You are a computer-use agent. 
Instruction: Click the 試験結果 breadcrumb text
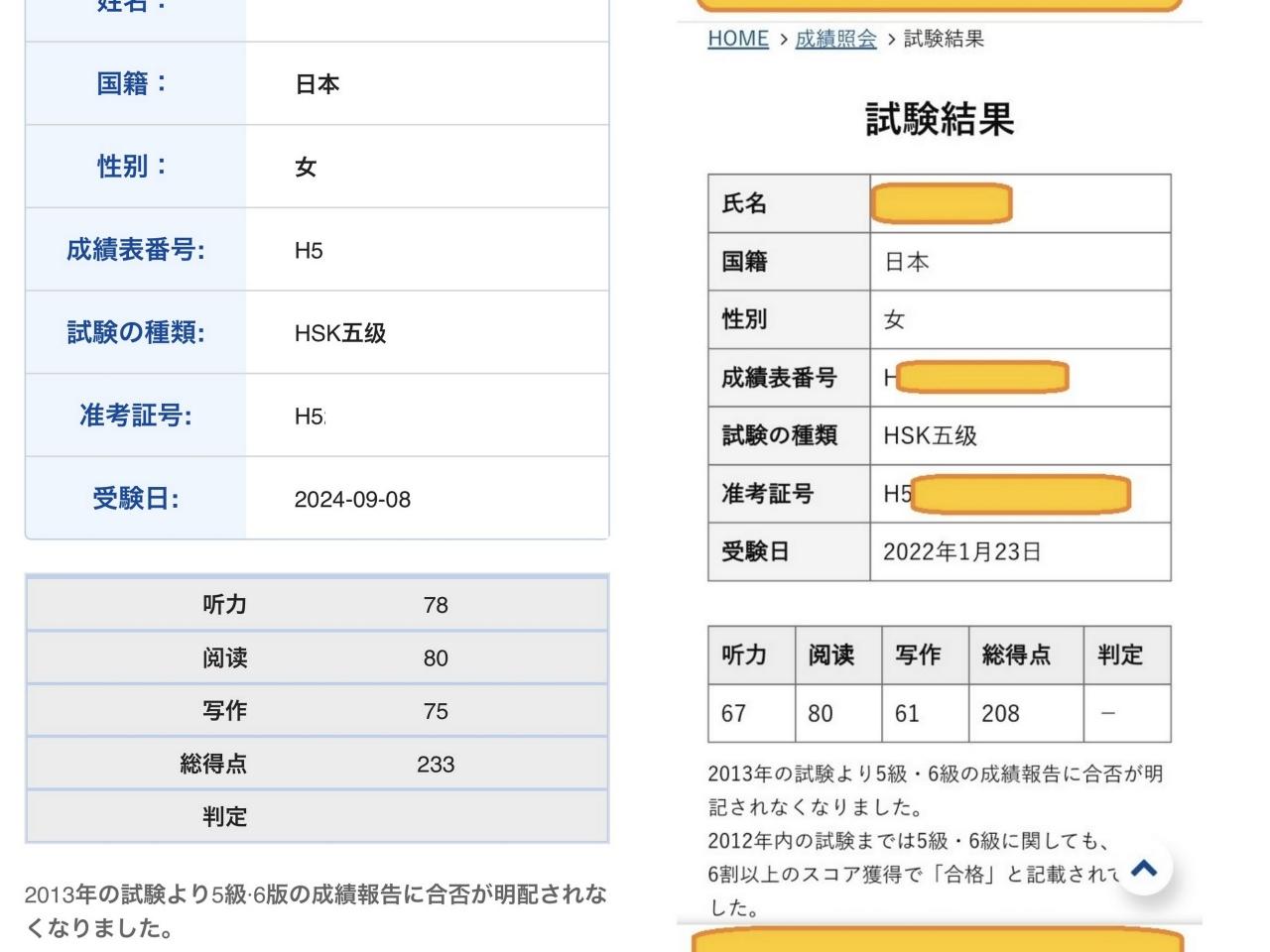click(x=944, y=39)
